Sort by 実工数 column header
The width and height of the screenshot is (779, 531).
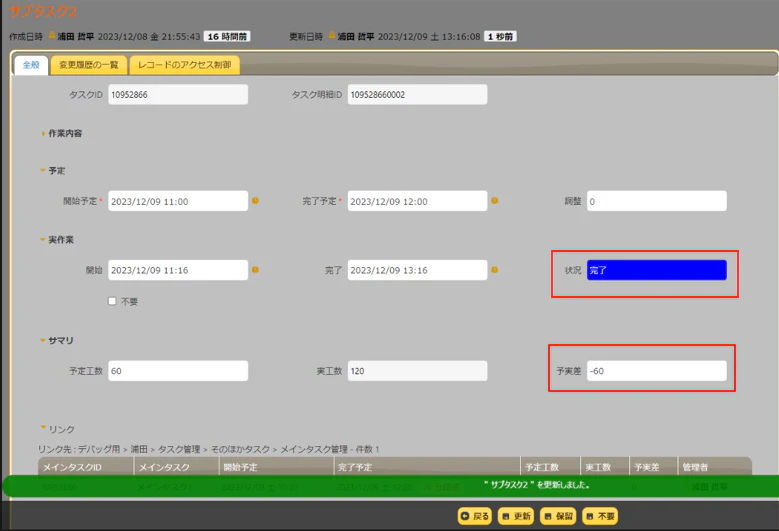pos(605,467)
